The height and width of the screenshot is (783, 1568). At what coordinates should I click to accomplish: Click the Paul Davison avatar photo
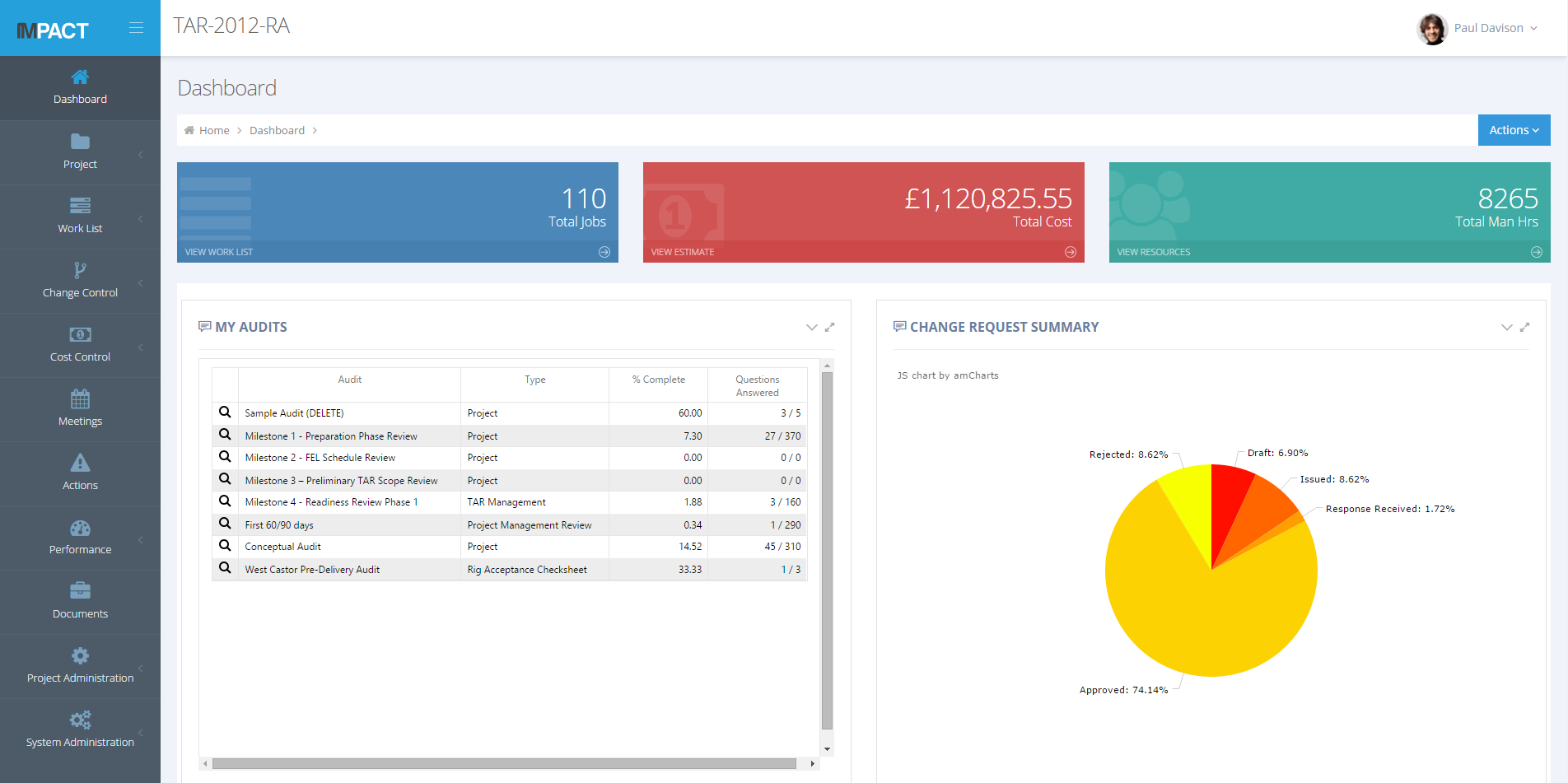pyautogui.click(x=1432, y=29)
